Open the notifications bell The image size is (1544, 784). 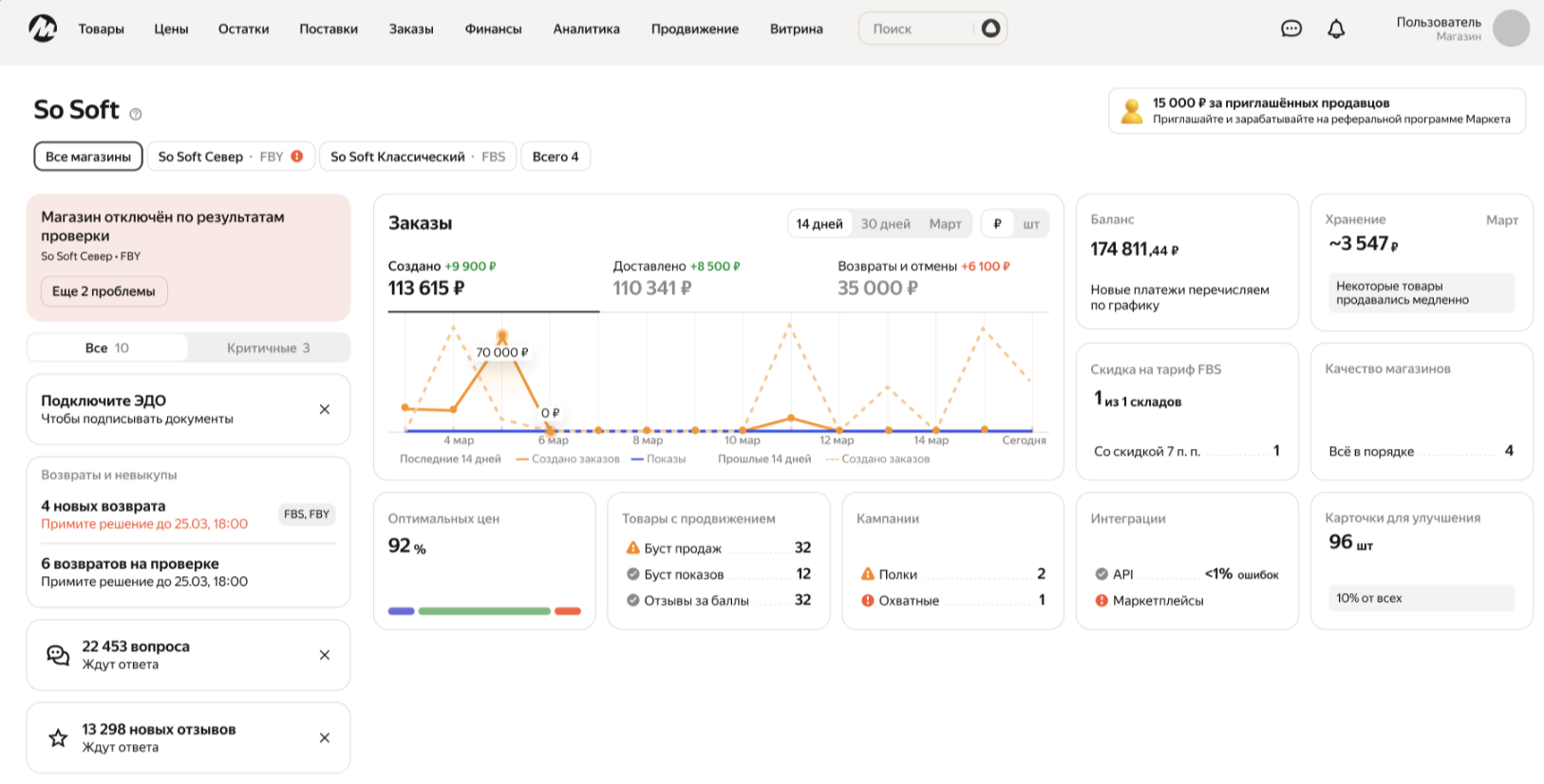[1336, 28]
